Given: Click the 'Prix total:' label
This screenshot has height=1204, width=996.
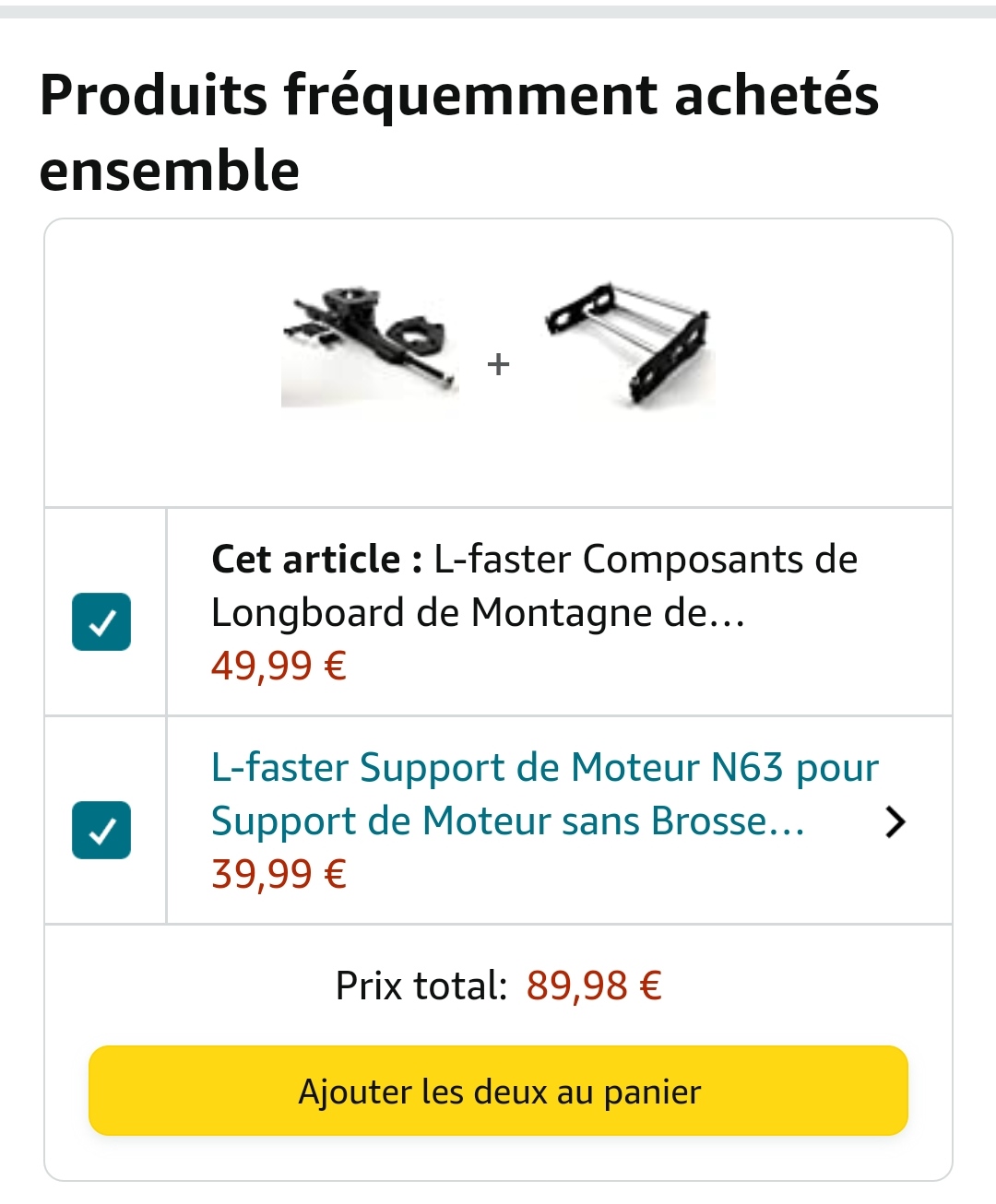Looking at the screenshot, I should pyautogui.click(x=421, y=986).
